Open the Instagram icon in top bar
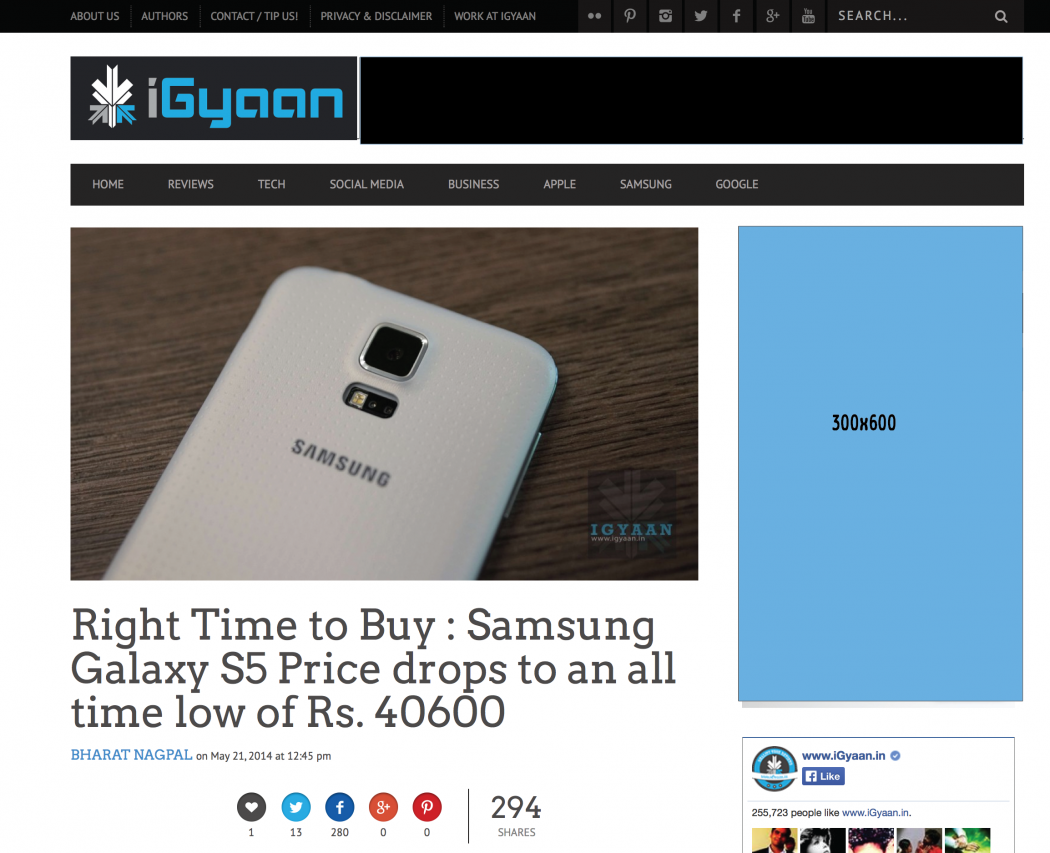The width and height of the screenshot is (1050, 853). tap(665, 16)
